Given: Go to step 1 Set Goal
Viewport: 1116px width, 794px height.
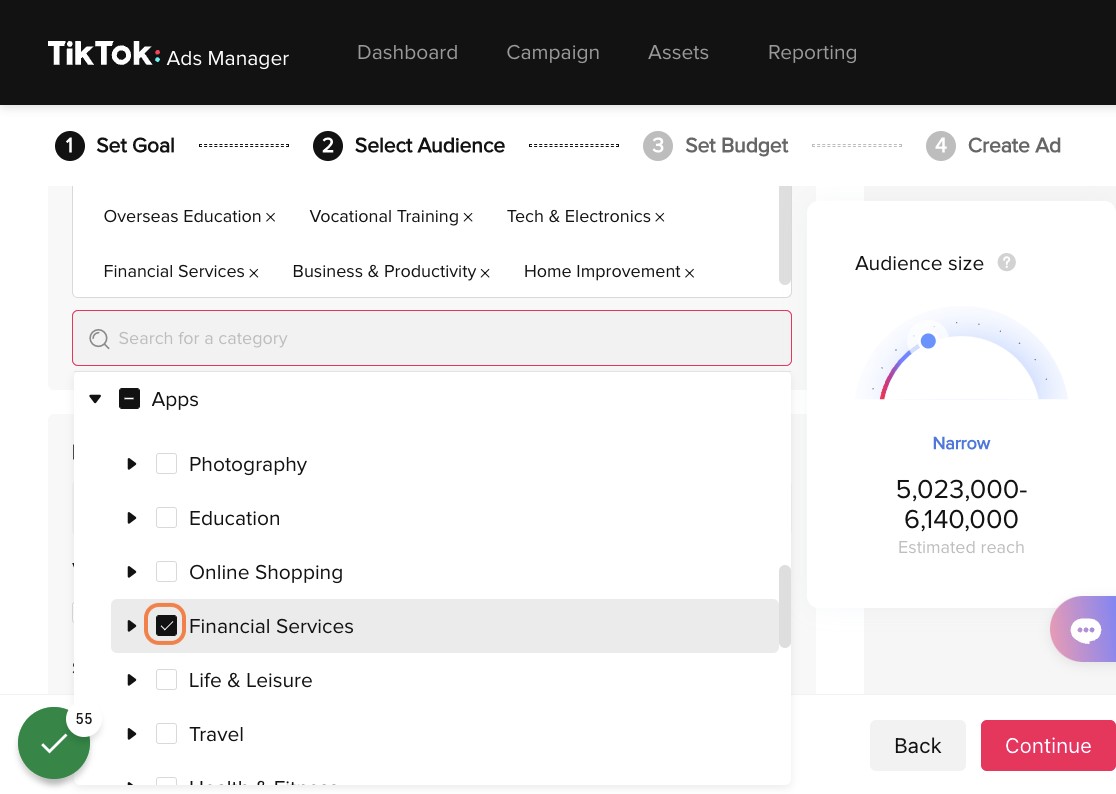Looking at the screenshot, I should pyautogui.click(x=115, y=146).
